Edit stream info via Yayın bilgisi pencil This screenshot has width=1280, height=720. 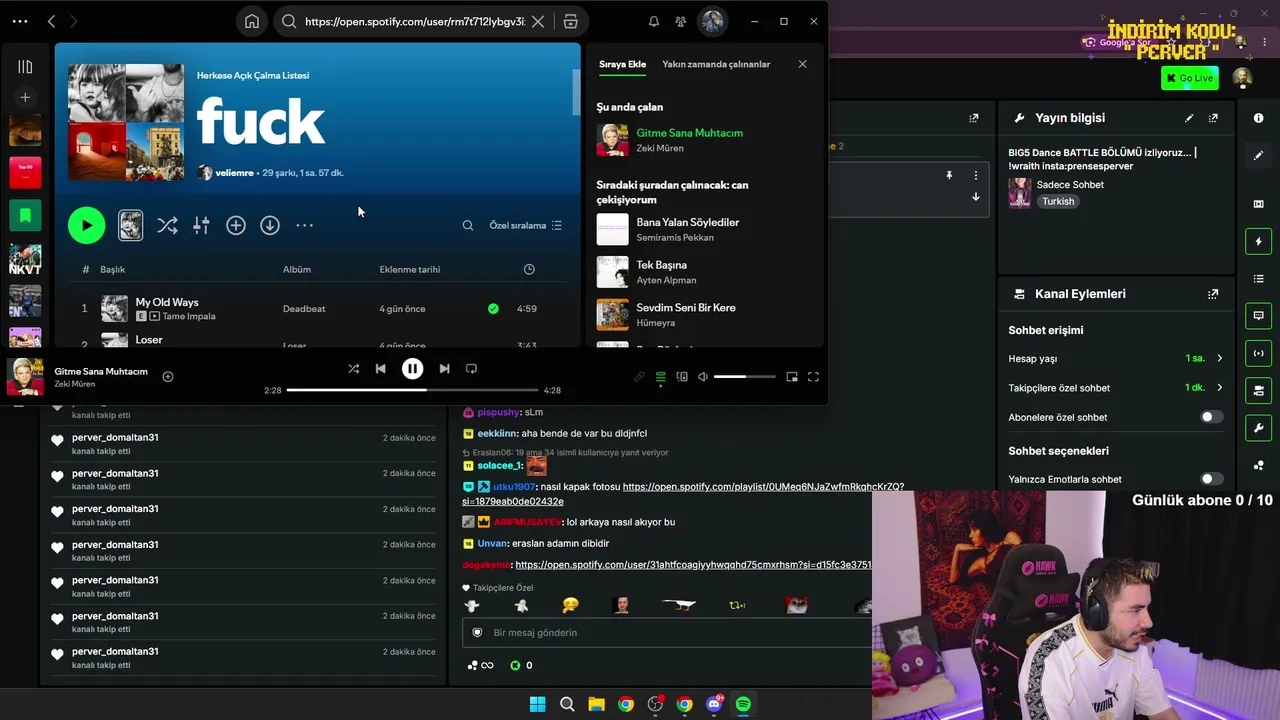(1189, 118)
